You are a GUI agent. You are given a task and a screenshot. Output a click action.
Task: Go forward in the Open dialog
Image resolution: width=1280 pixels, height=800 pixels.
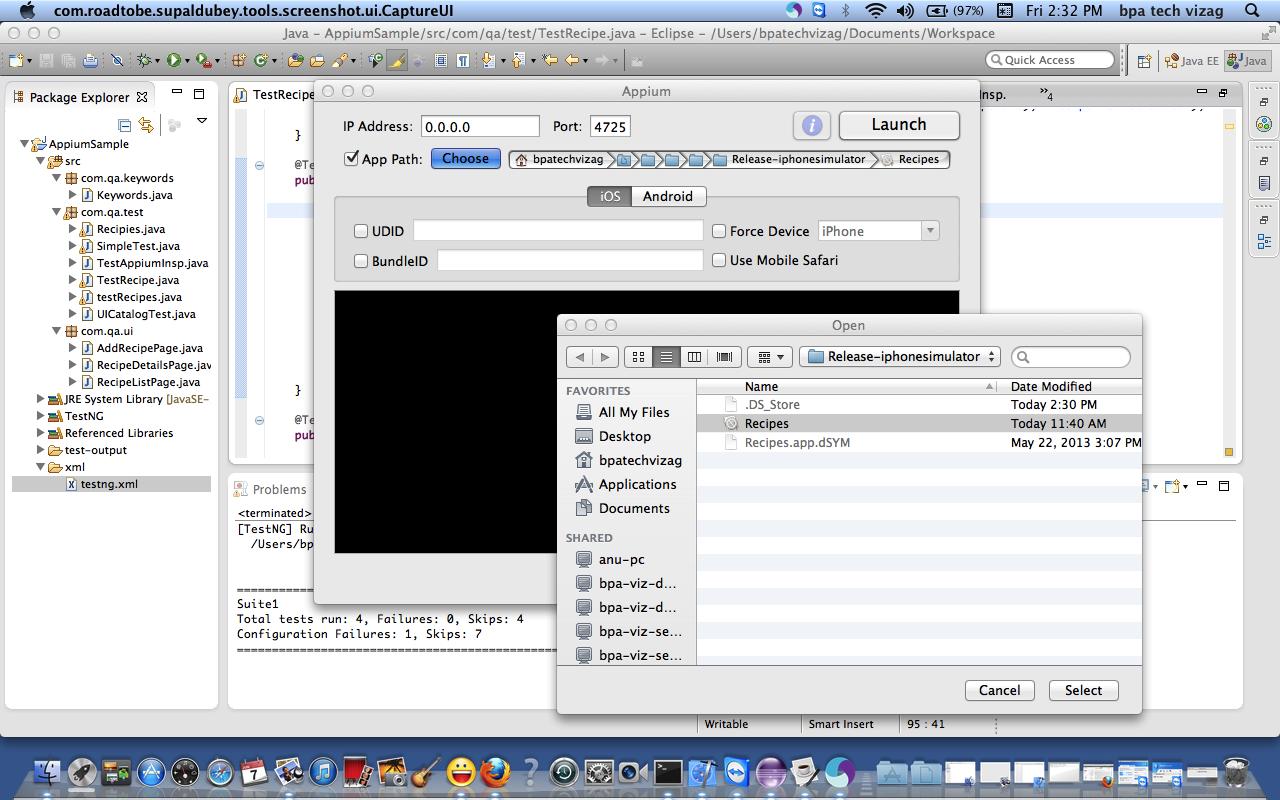(605, 356)
